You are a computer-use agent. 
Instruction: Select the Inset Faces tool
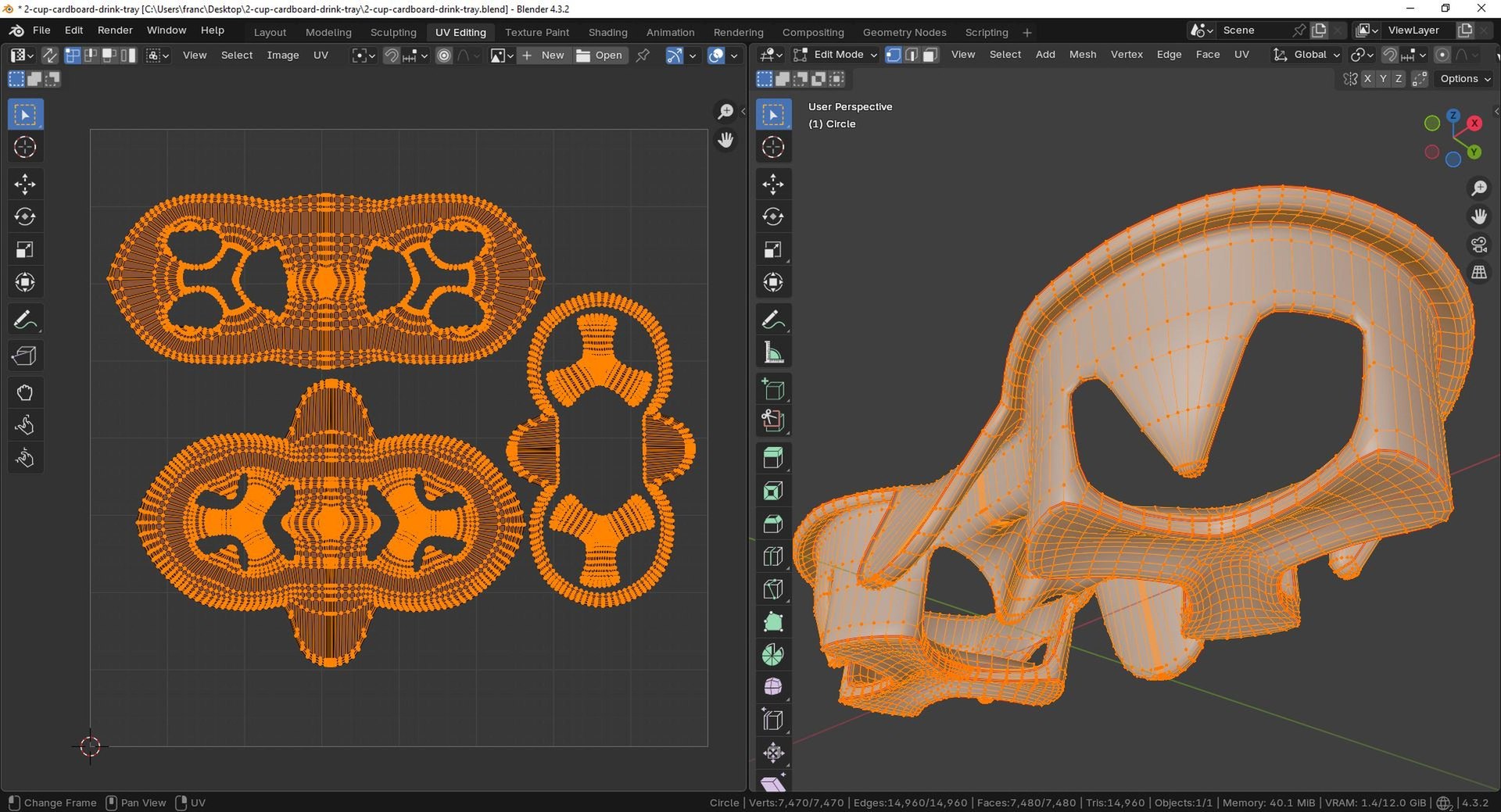[773, 491]
